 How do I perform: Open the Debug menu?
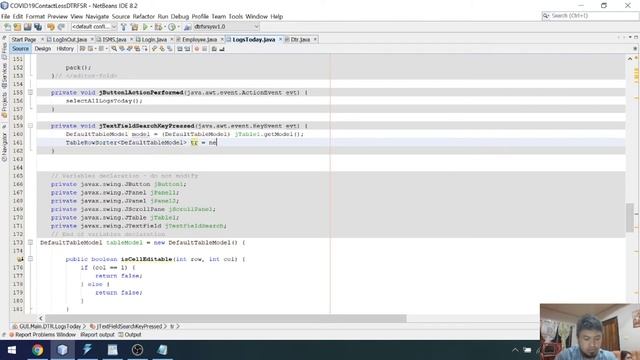(180, 16)
